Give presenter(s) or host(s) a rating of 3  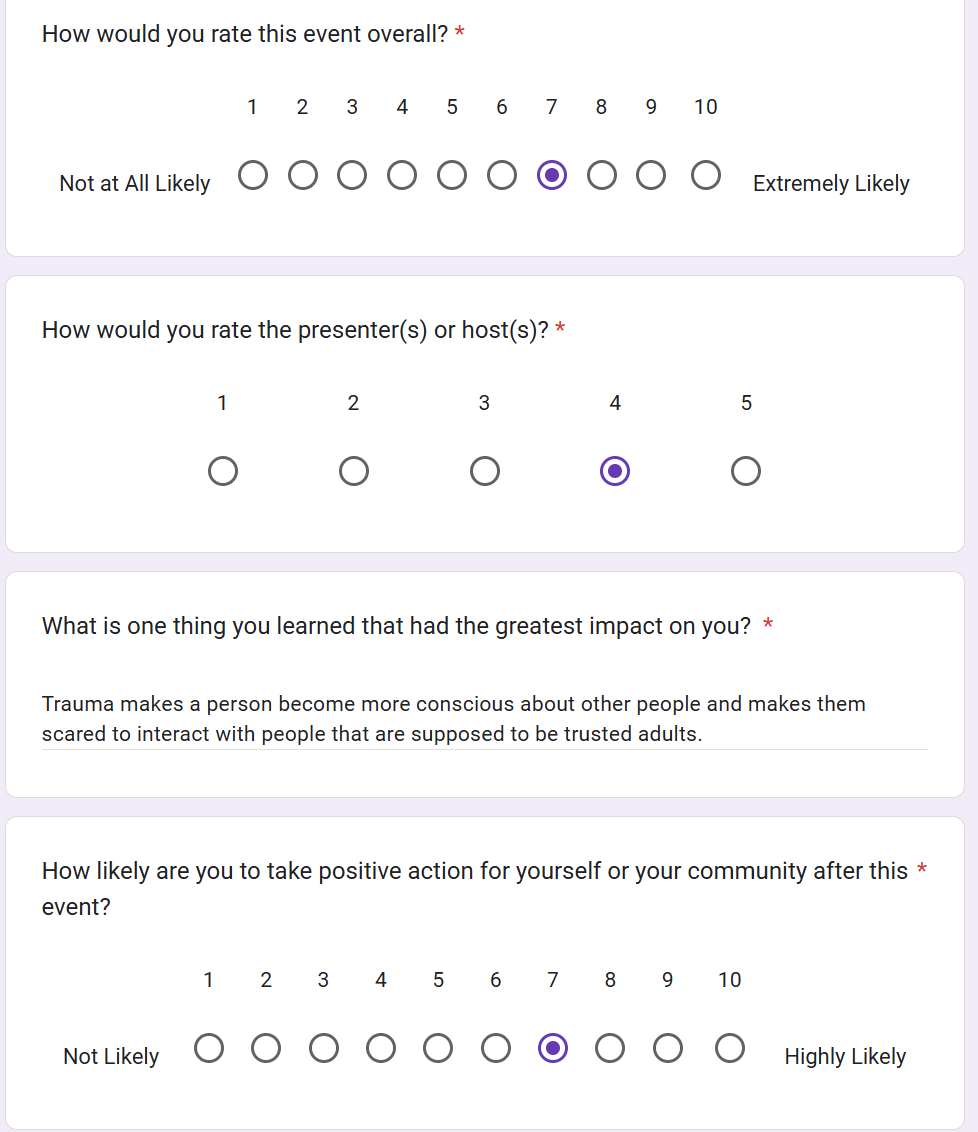(x=485, y=471)
